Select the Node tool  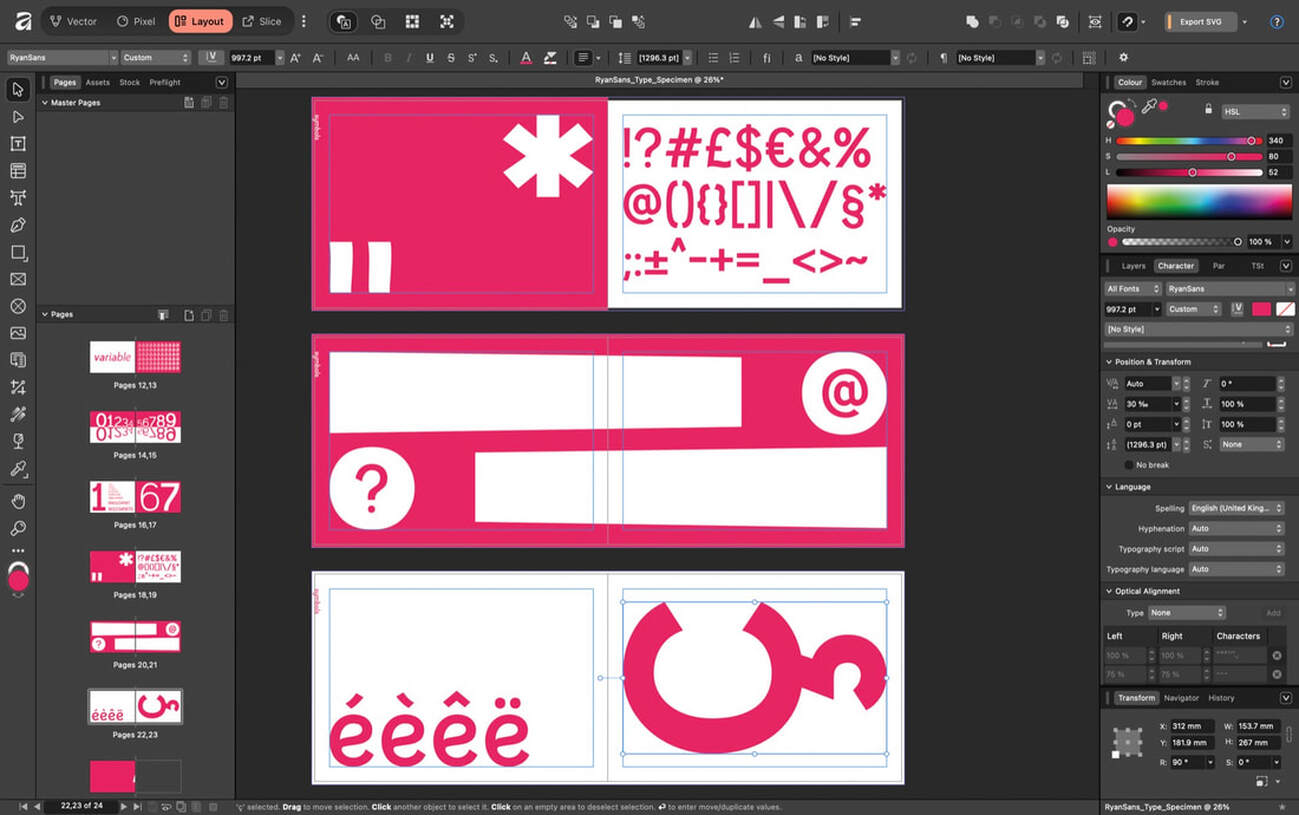[x=18, y=117]
